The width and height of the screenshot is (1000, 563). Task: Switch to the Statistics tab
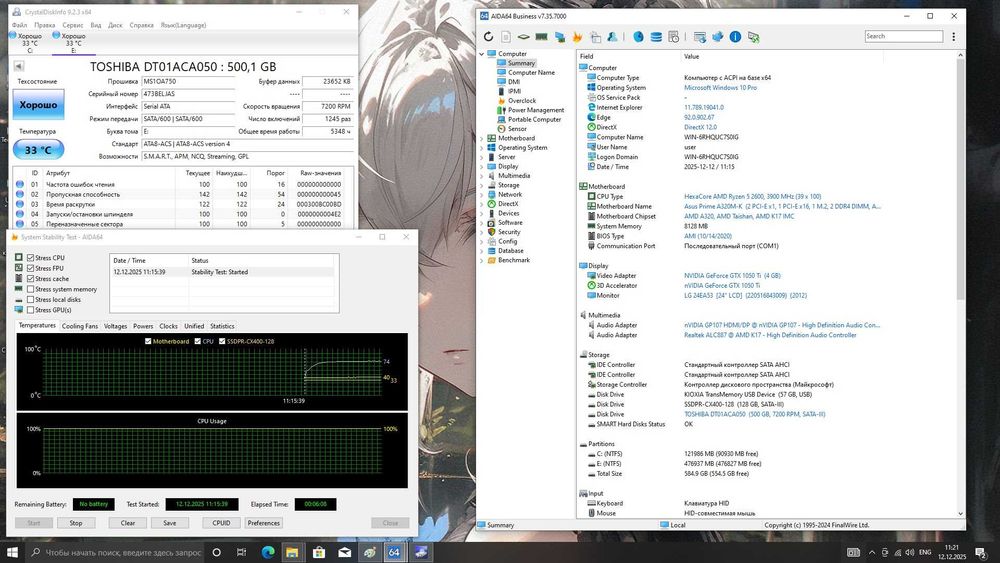coord(222,326)
